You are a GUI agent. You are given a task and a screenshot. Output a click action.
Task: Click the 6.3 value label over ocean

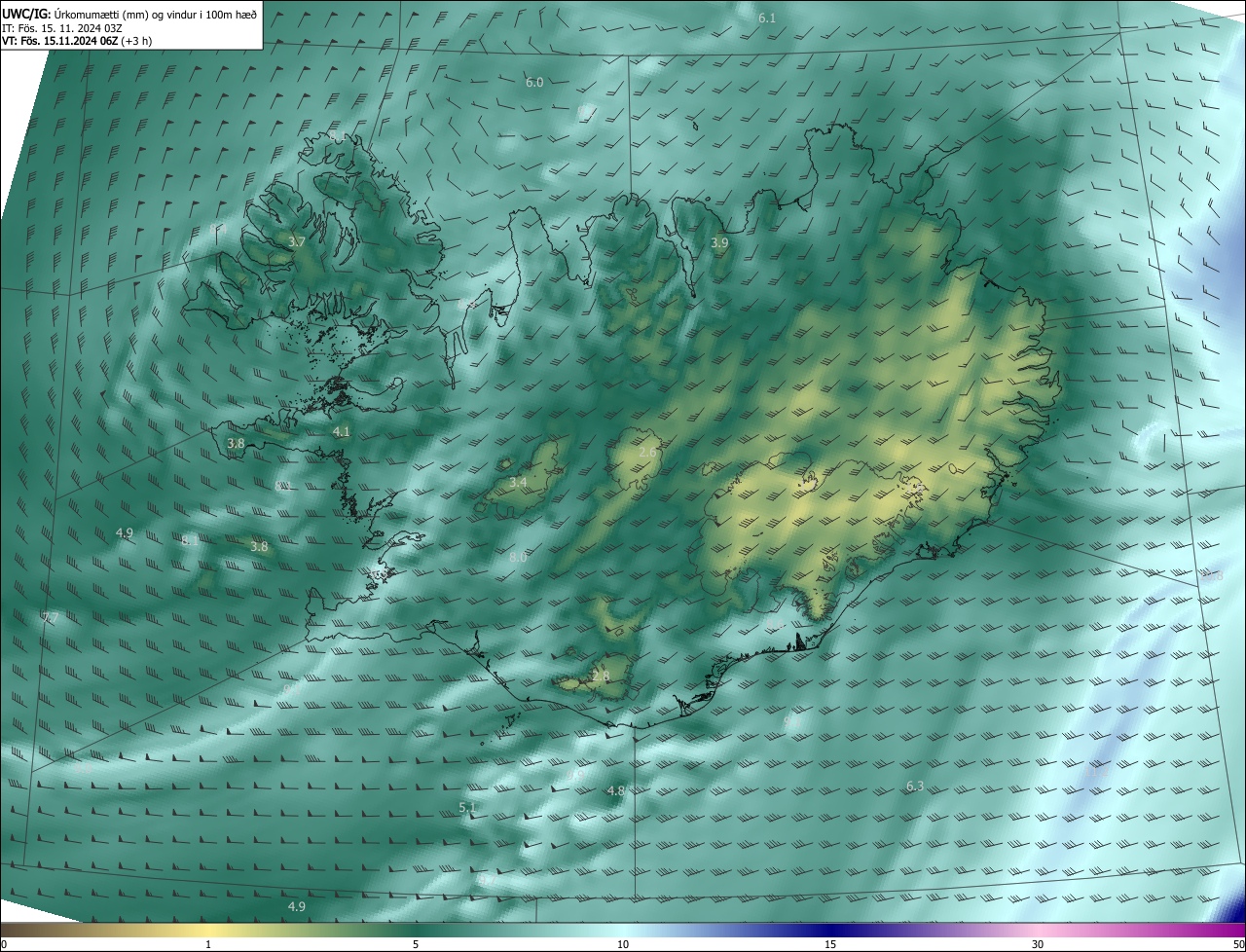click(x=915, y=787)
